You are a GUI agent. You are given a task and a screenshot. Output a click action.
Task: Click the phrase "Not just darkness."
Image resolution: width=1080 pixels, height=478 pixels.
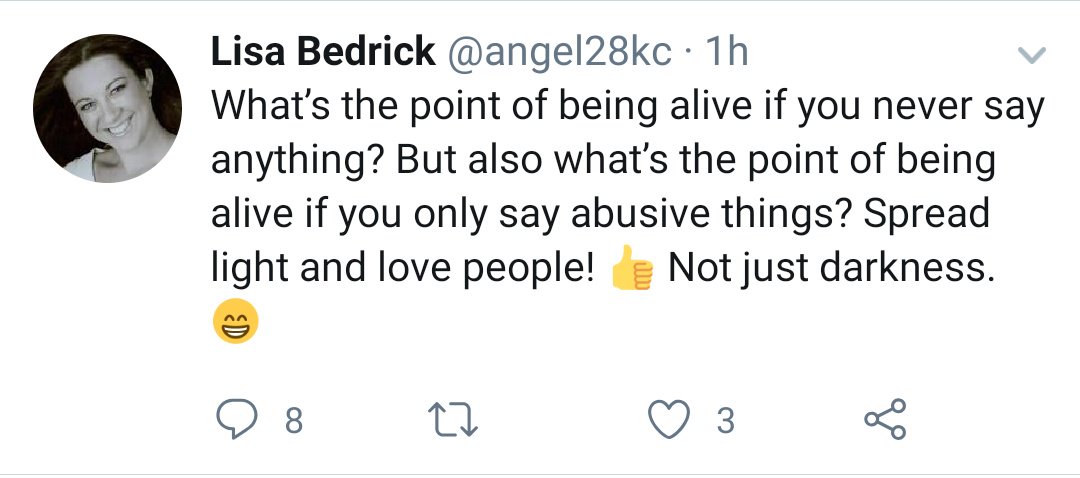(x=831, y=268)
